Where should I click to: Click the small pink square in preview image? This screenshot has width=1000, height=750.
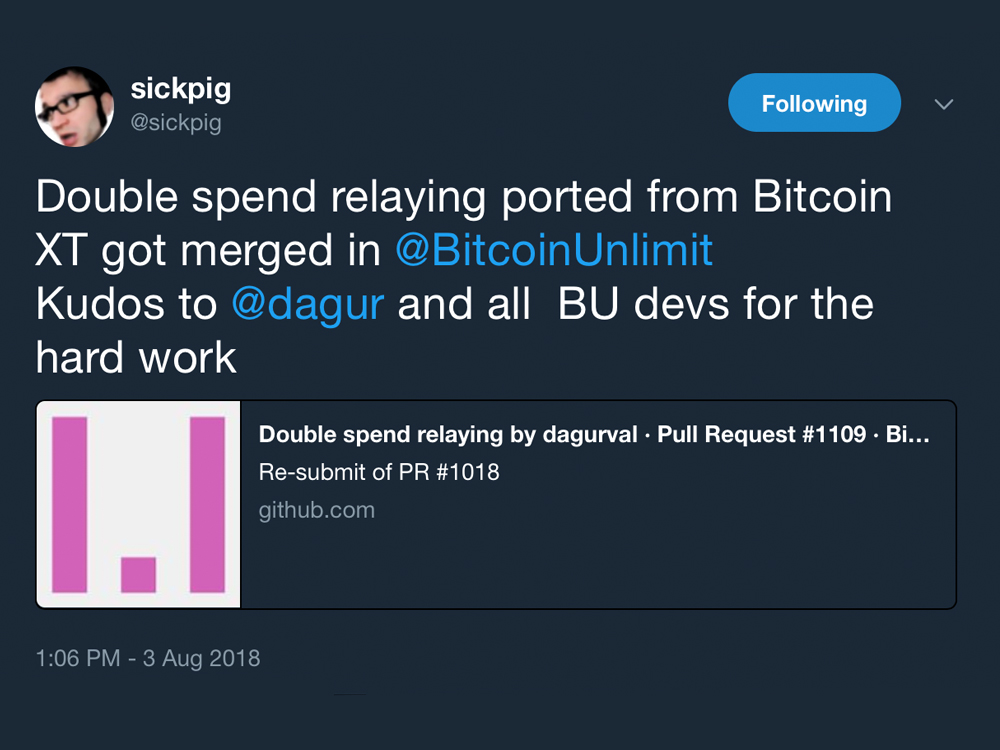[x=139, y=574]
